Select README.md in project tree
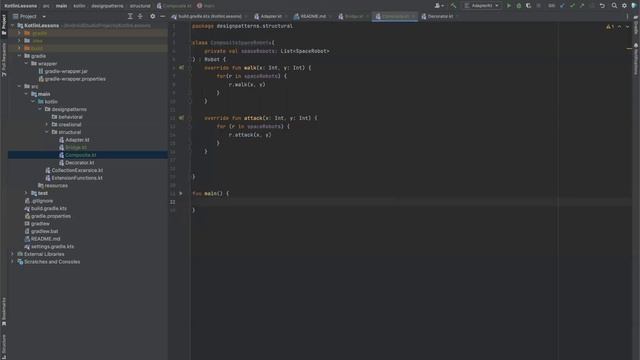 (x=45, y=239)
